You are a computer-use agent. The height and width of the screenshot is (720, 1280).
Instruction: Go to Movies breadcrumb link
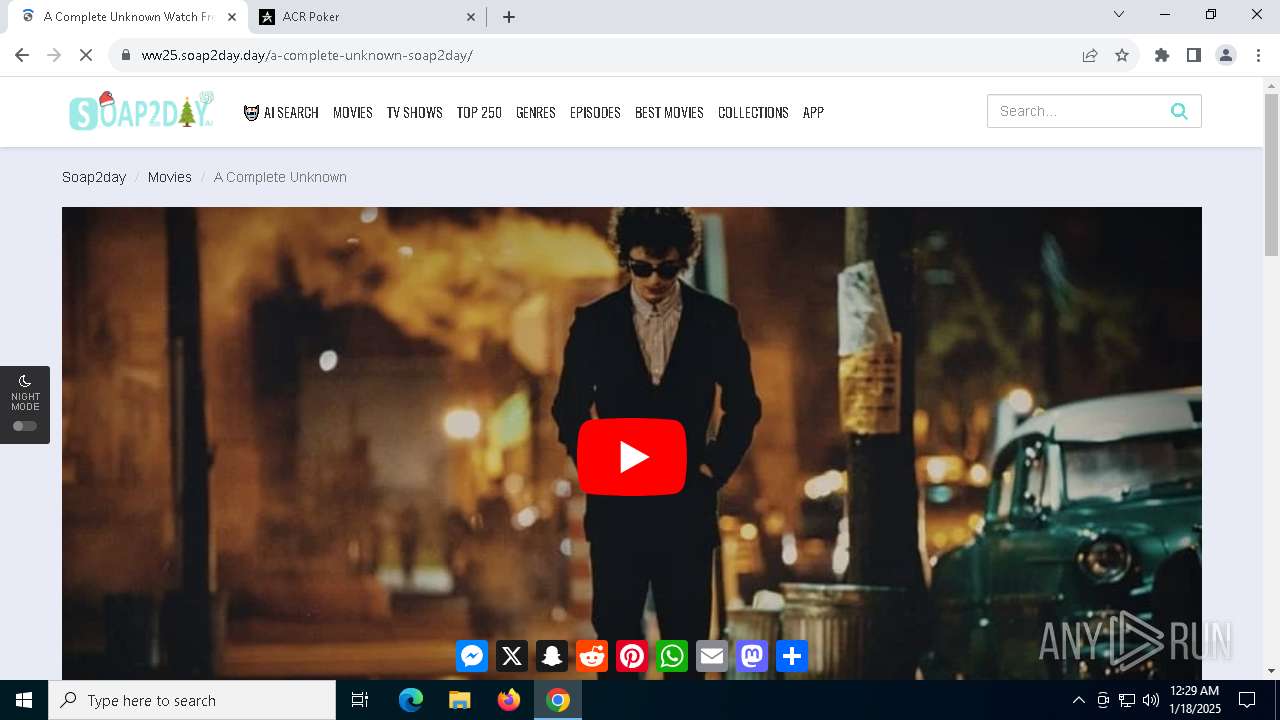coord(170,177)
